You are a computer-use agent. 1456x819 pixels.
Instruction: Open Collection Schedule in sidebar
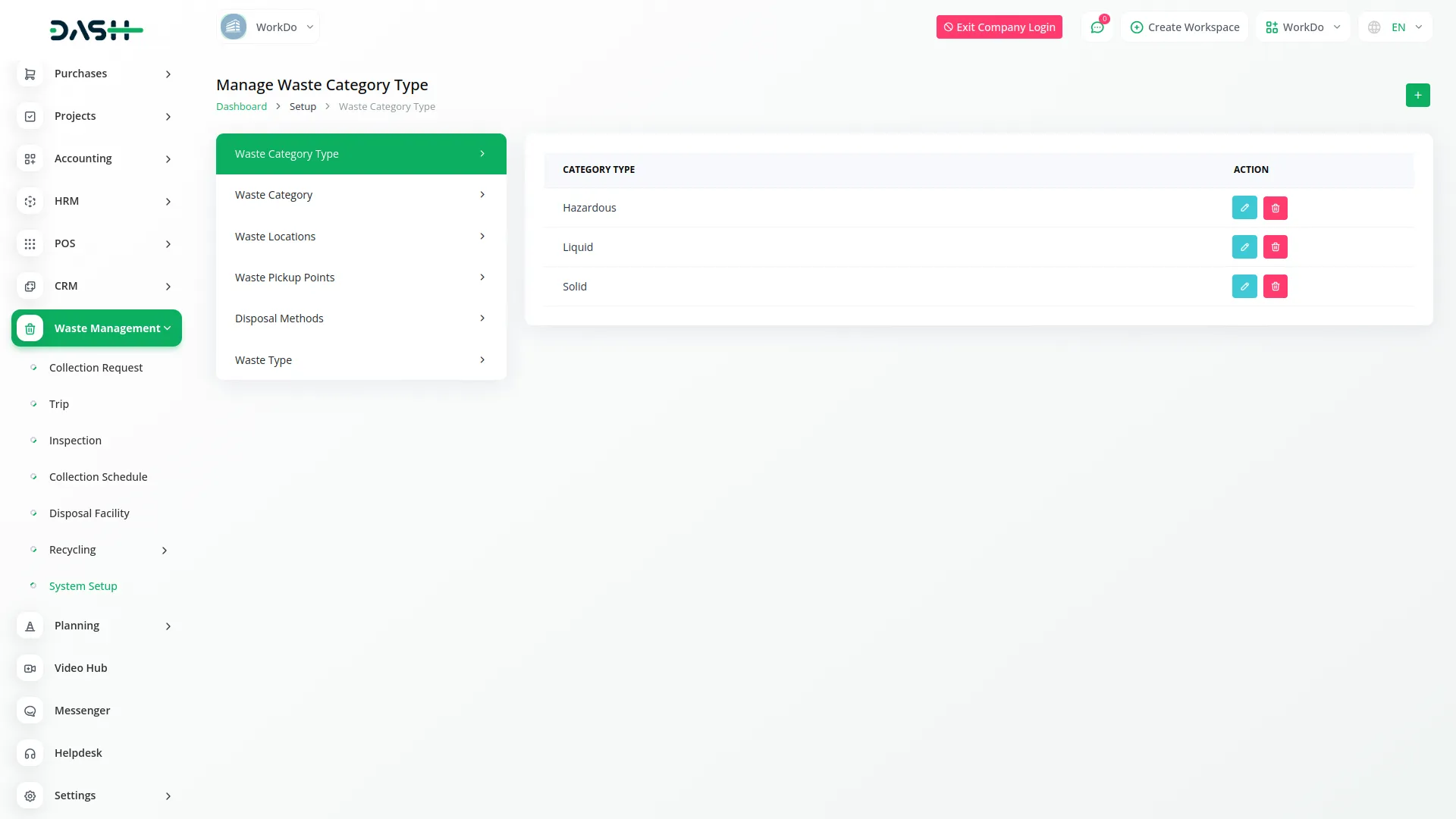click(99, 477)
